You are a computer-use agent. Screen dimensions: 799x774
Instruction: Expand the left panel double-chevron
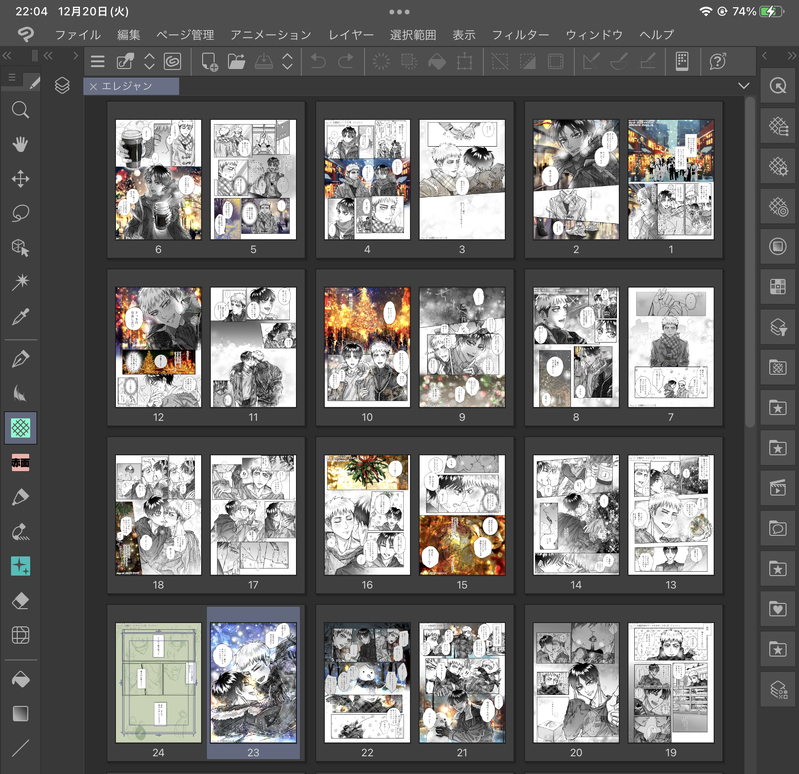pyautogui.click(x=8, y=56)
